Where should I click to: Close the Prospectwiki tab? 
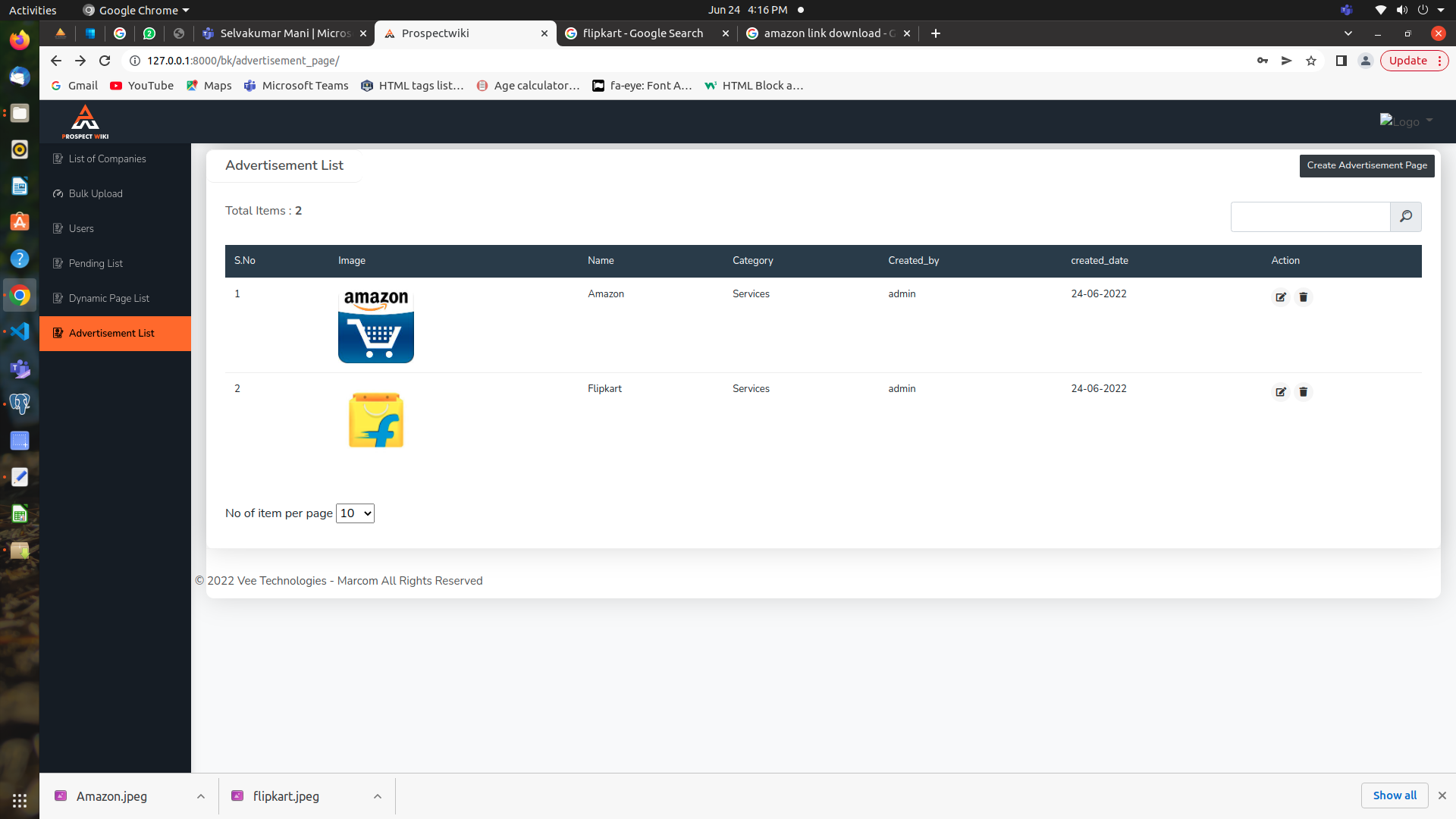coord(544,33)
